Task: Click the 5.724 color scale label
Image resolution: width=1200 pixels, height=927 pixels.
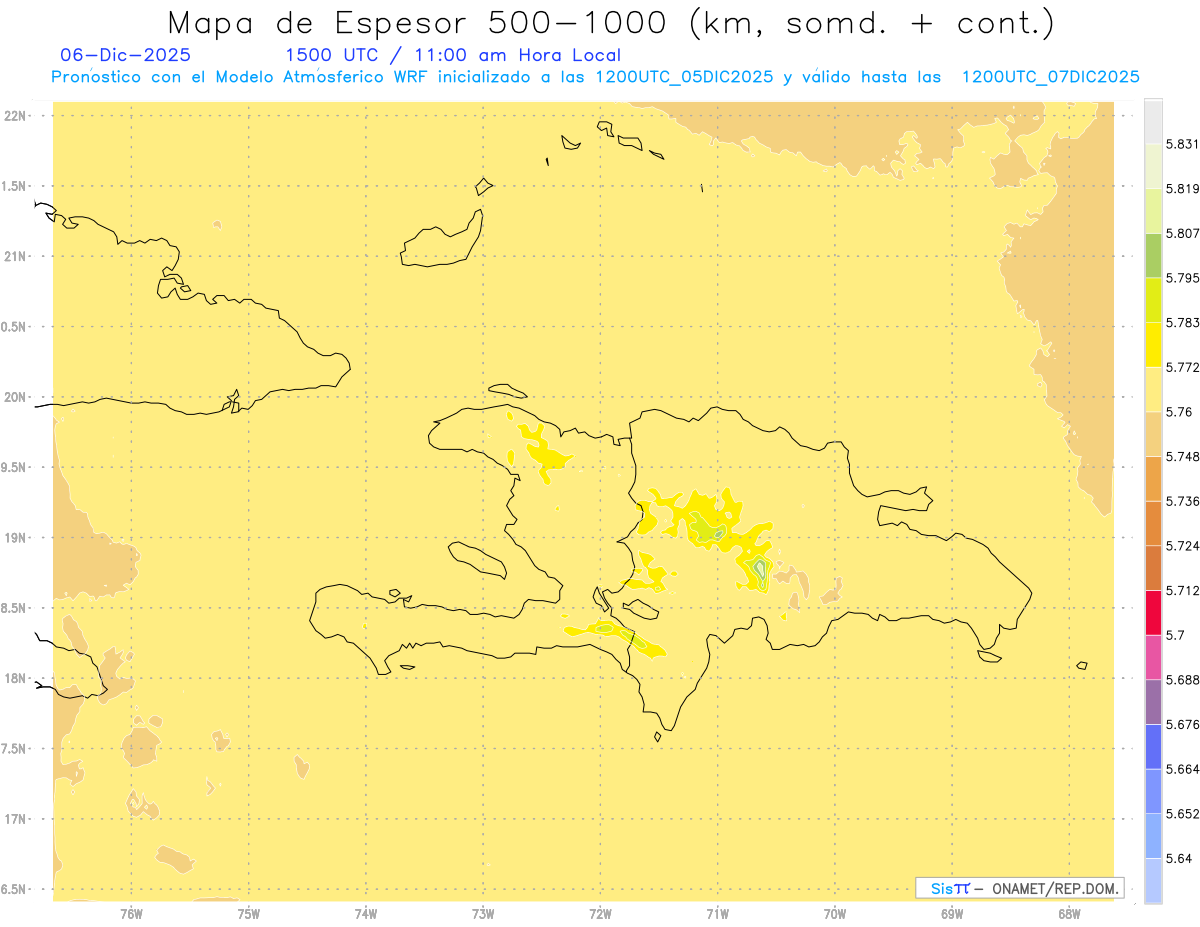Action: (x=1182, y=546)
